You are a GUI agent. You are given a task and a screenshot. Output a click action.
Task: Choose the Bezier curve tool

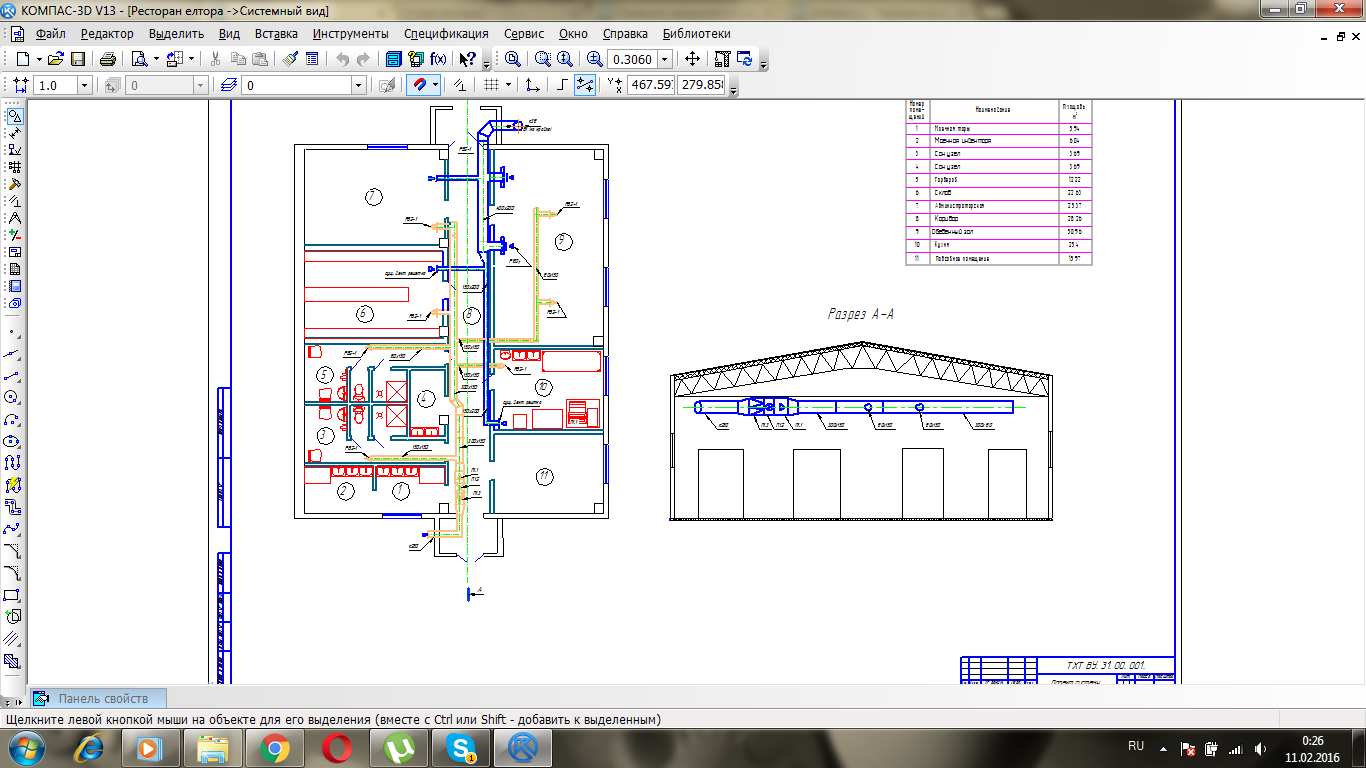(13, 529)
